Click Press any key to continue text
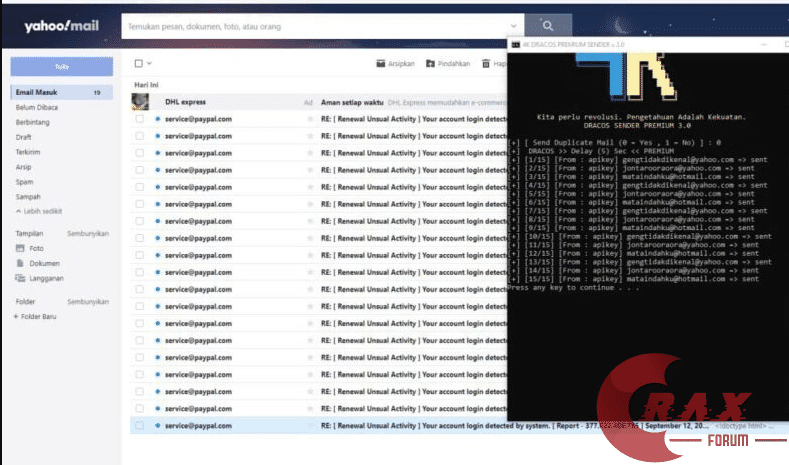Viewport: 789px width, 465px height. click(573, 288)
